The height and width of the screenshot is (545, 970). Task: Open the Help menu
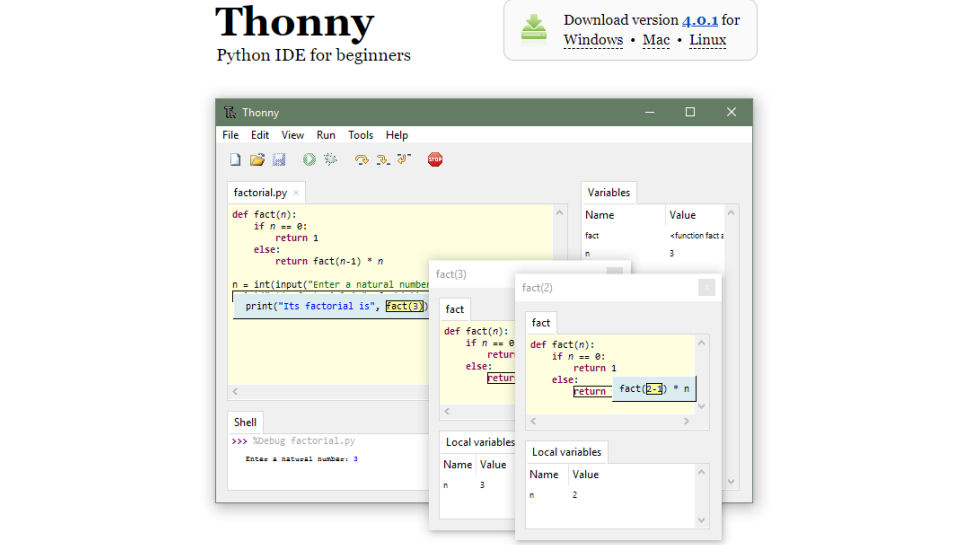click(397, 135)
